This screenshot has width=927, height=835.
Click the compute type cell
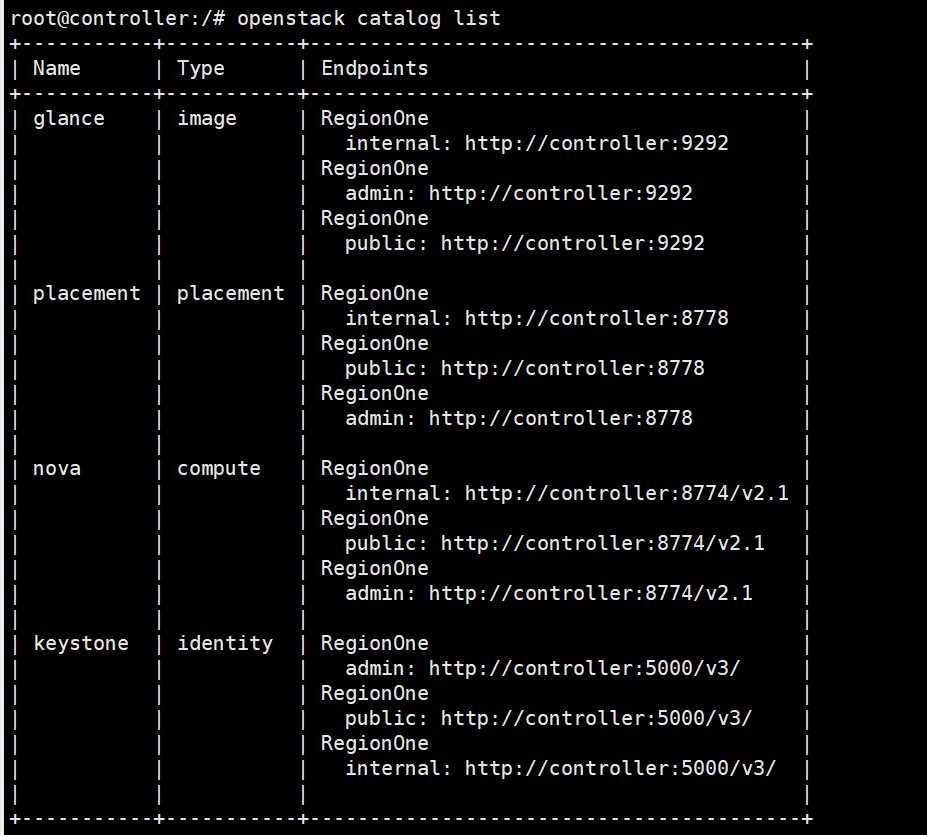pos(219,468)
